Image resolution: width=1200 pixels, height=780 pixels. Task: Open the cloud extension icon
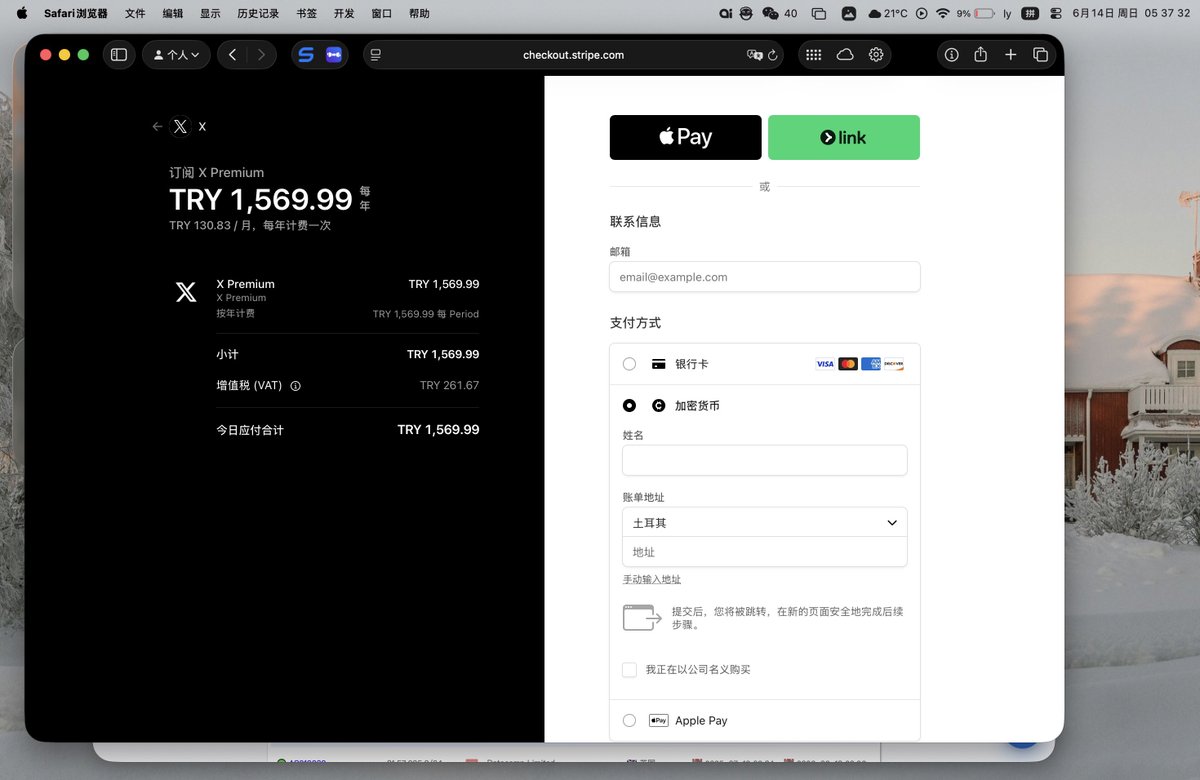(845, 55)
